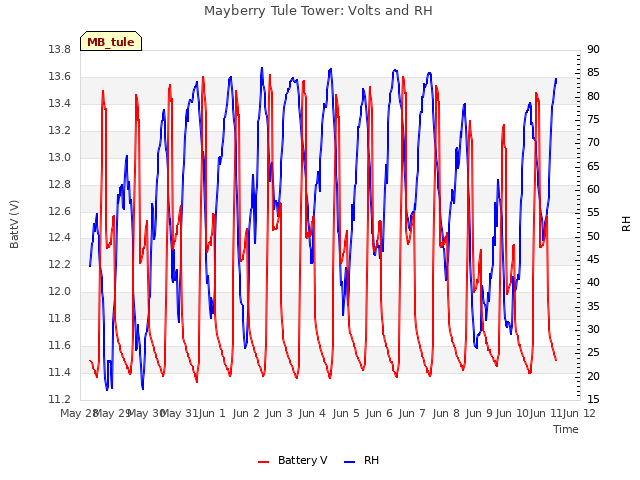The width and height of the screenshot is (640, 480).
Task: Click the 65 RH axis value
Action: point(593,167)
